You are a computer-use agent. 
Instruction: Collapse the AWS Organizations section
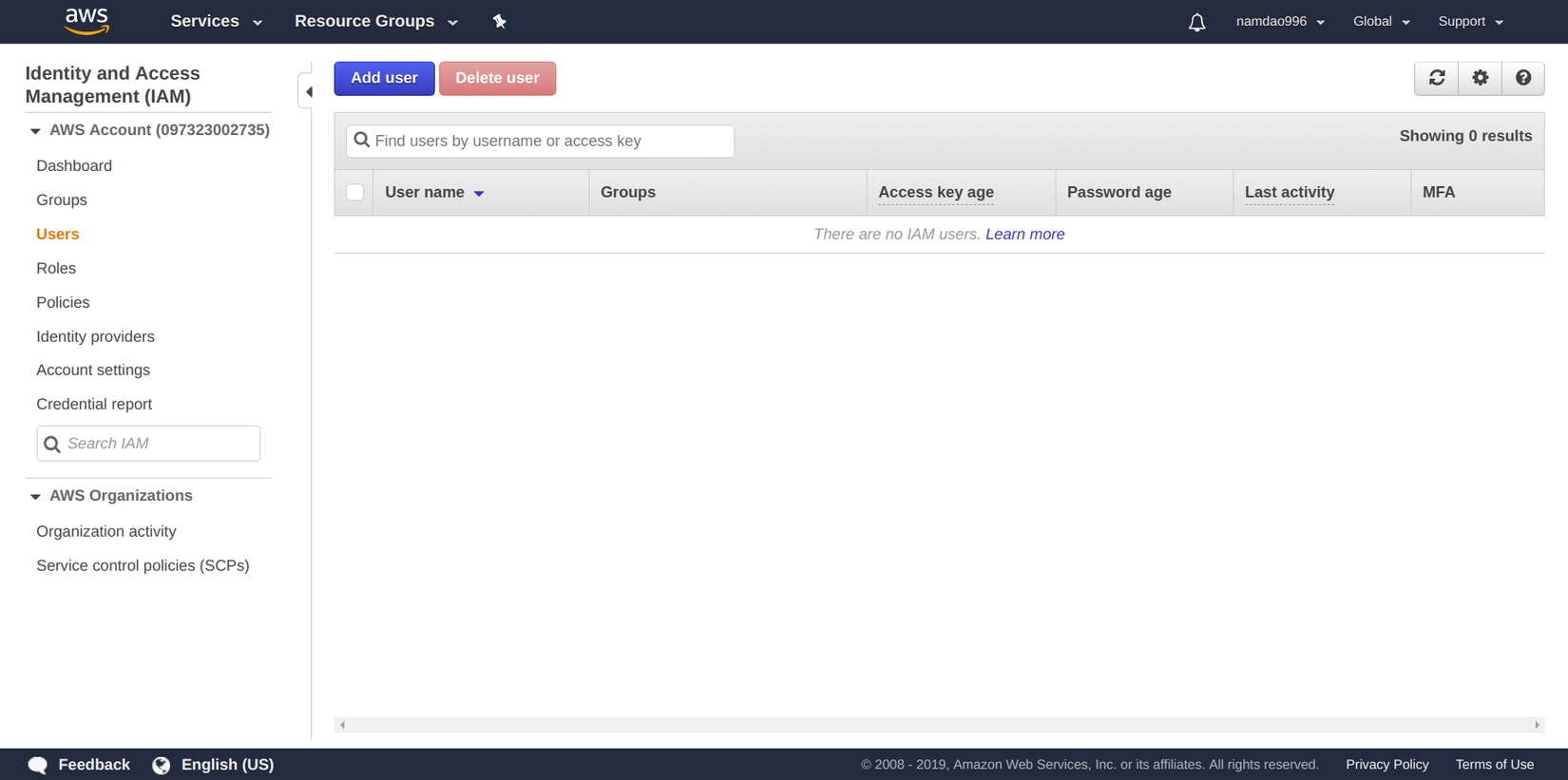point(35,496)
